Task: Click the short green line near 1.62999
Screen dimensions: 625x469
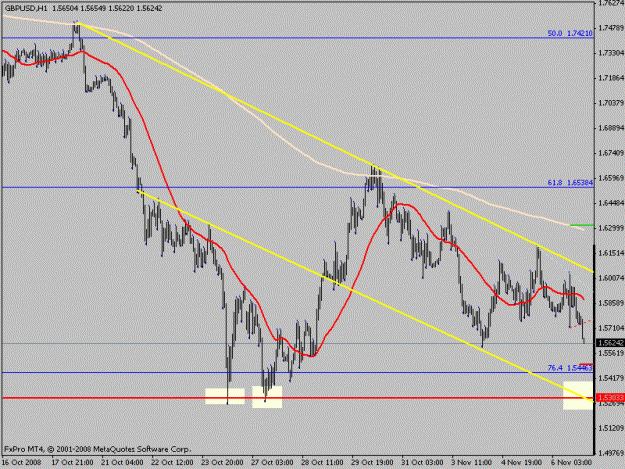Action: click(582, 225)
